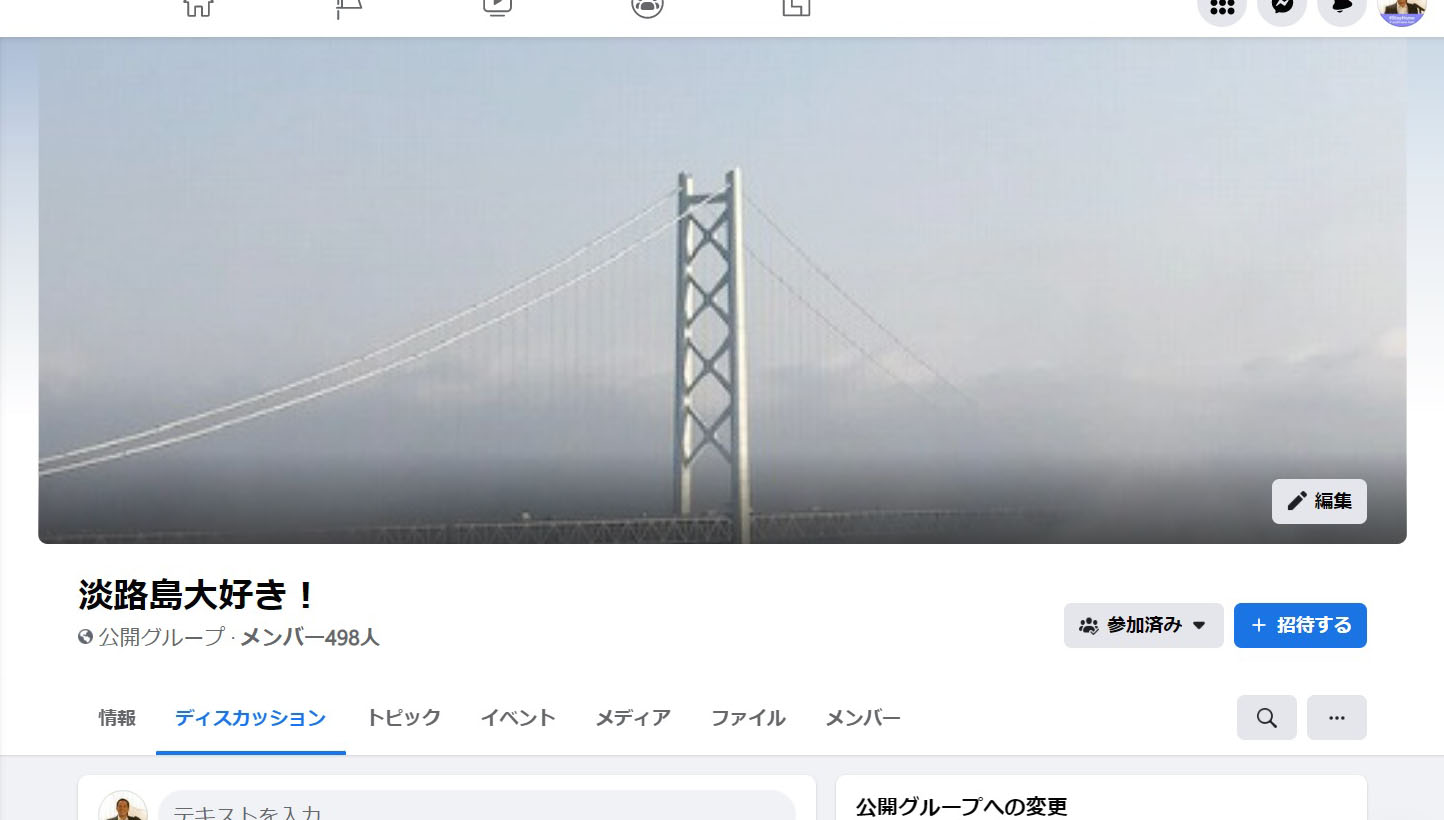
Task: Open the メディア tab
Action: coord(633,718)
